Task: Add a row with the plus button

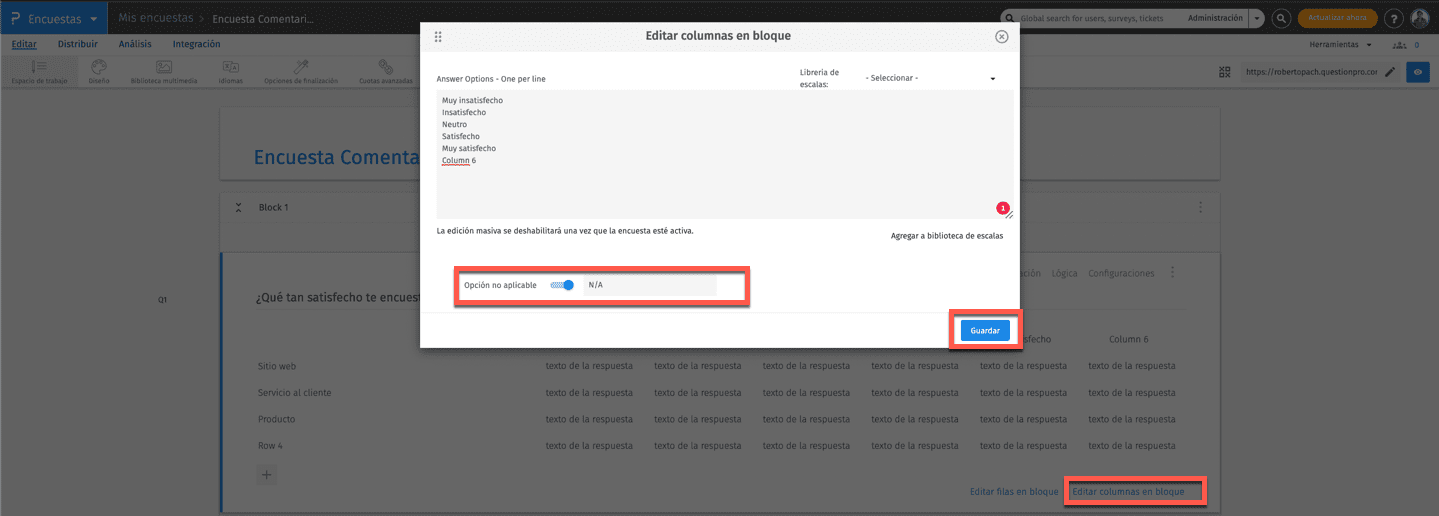Action: click(267, 475)
